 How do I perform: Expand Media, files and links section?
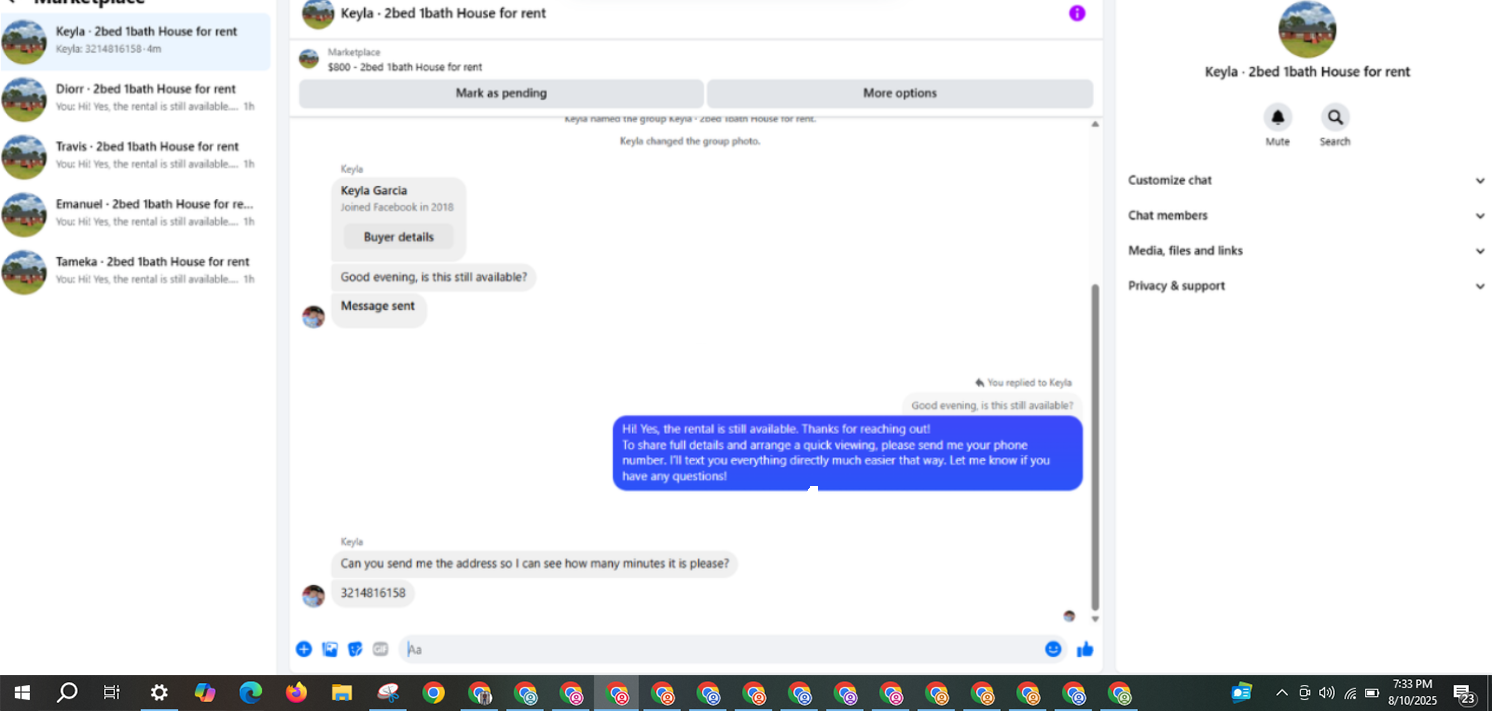[1306, 250]
